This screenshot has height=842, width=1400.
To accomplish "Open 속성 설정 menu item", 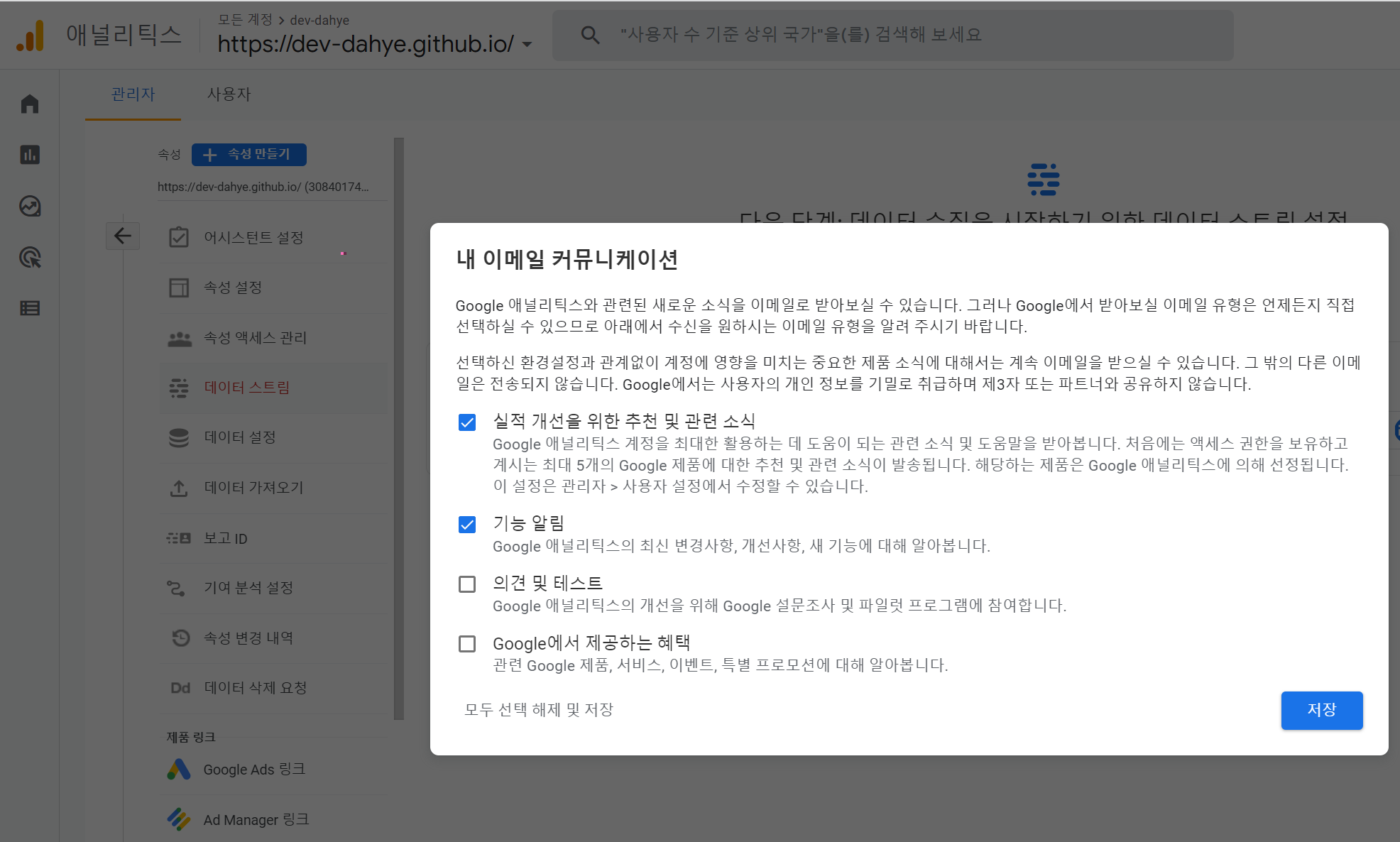I will point(273,288).
